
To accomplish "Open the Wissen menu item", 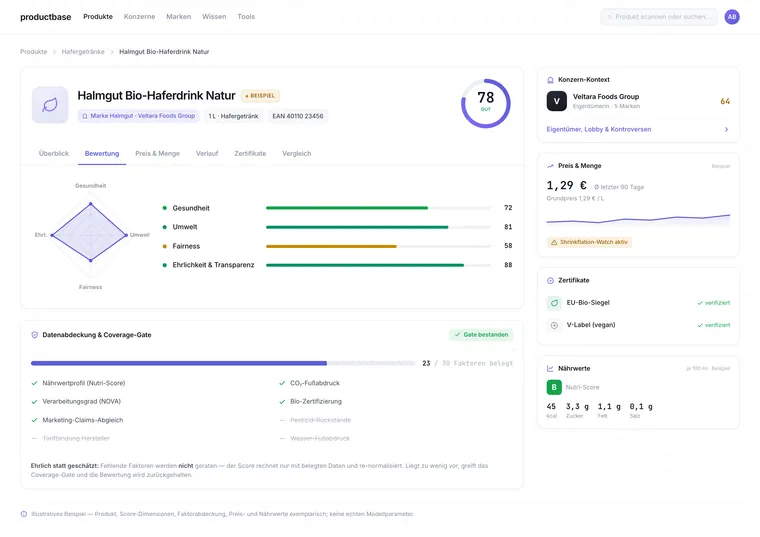I will (214, 16).
